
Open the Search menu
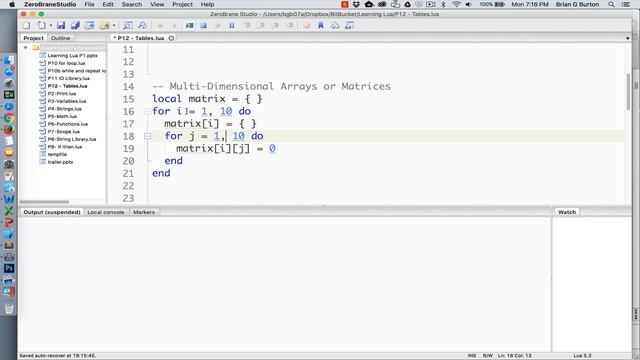coord(132,4)
